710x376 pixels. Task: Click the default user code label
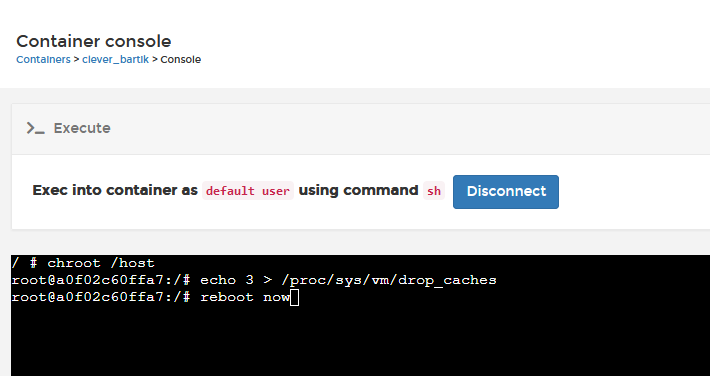(x=248, y=191)
